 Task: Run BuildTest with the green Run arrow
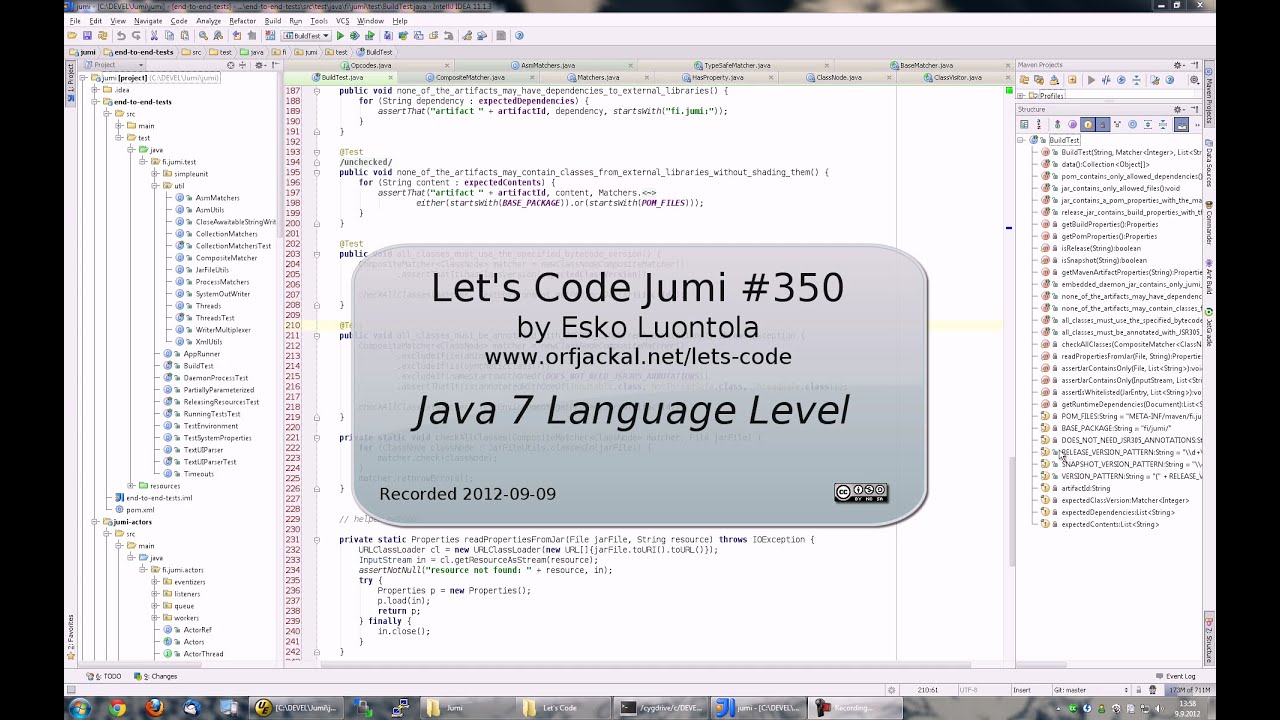click(340, 35)
